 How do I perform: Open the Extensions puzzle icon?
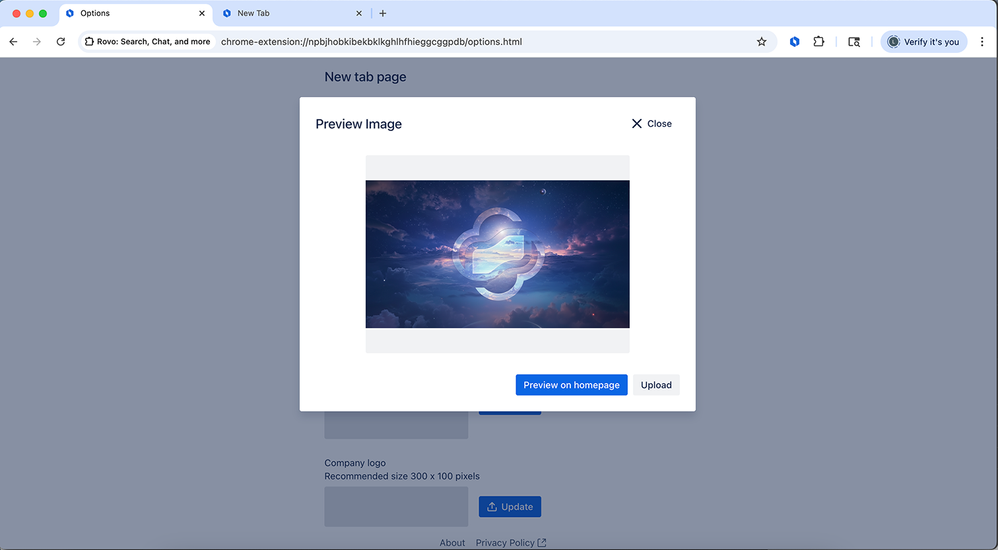(819, 41)
